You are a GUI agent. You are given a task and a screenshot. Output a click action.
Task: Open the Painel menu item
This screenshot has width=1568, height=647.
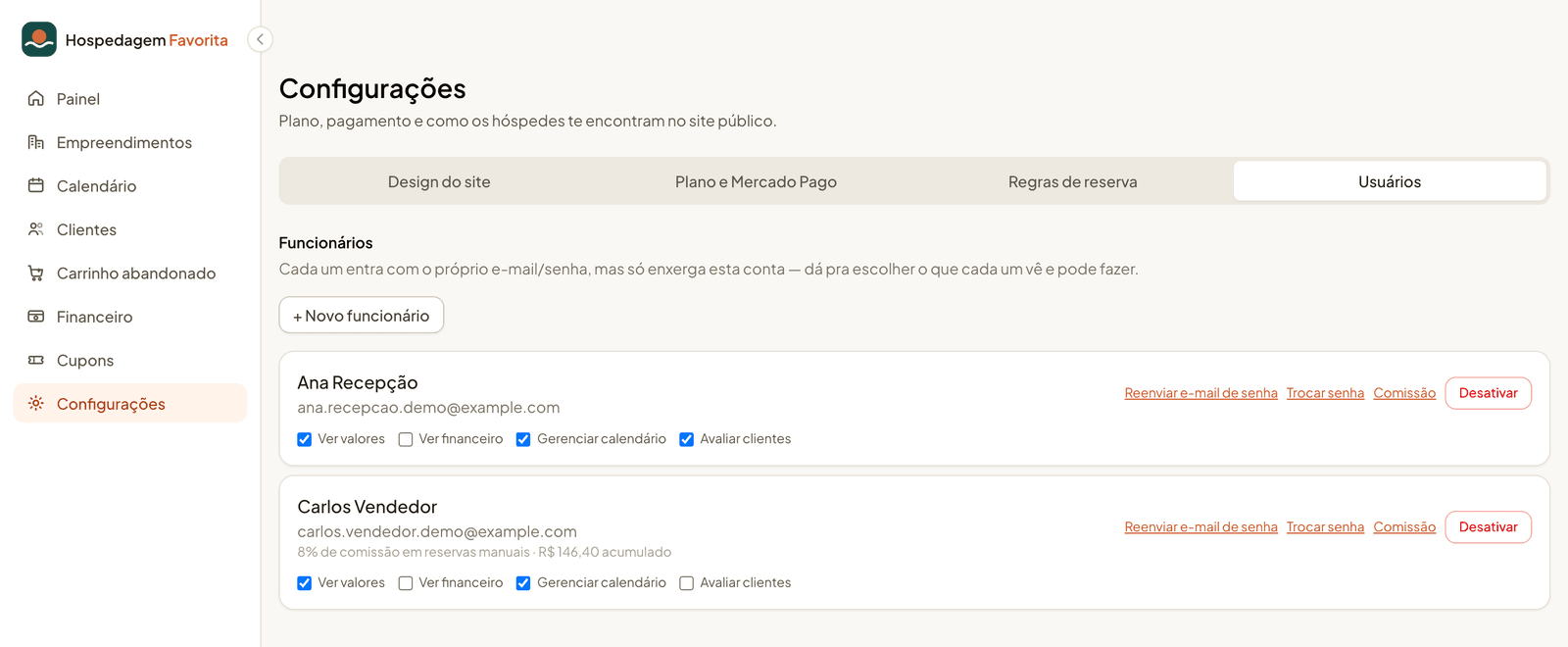coord(129,99)
